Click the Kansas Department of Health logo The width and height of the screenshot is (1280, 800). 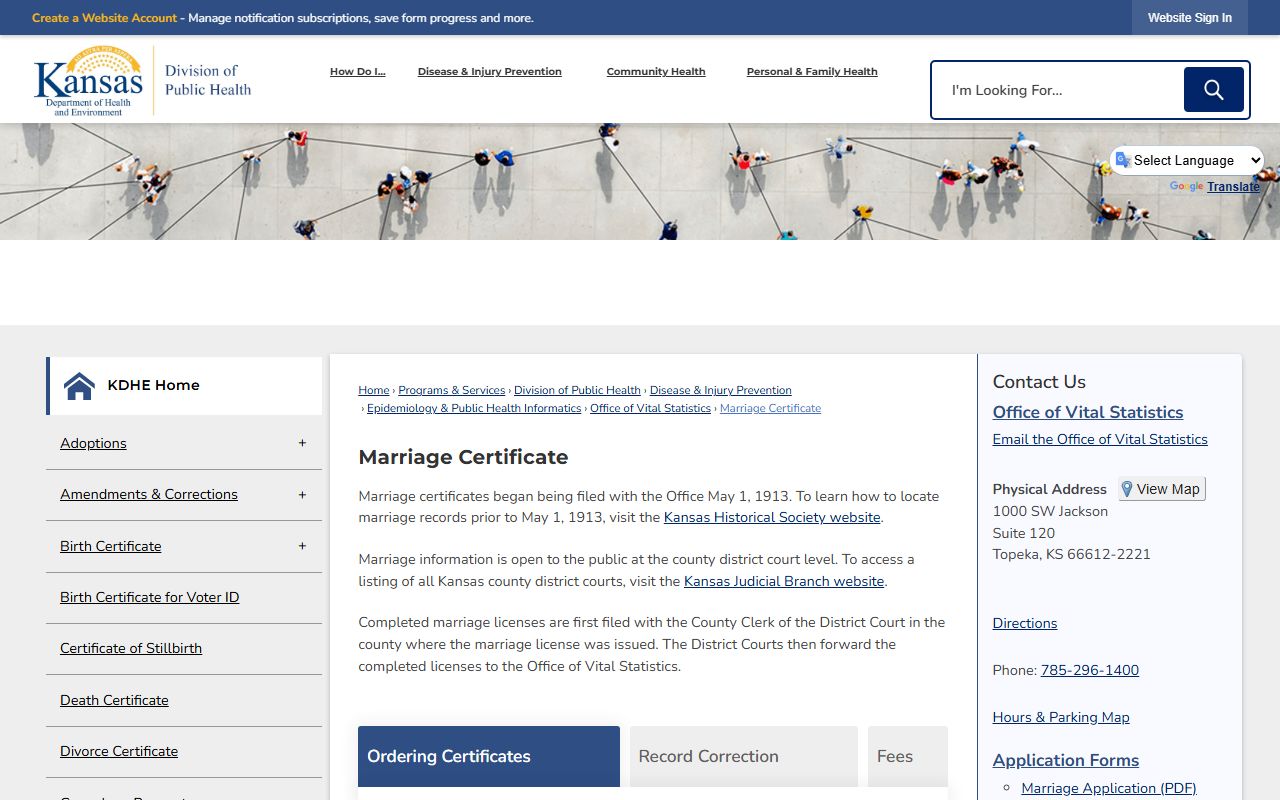point(142,80)
